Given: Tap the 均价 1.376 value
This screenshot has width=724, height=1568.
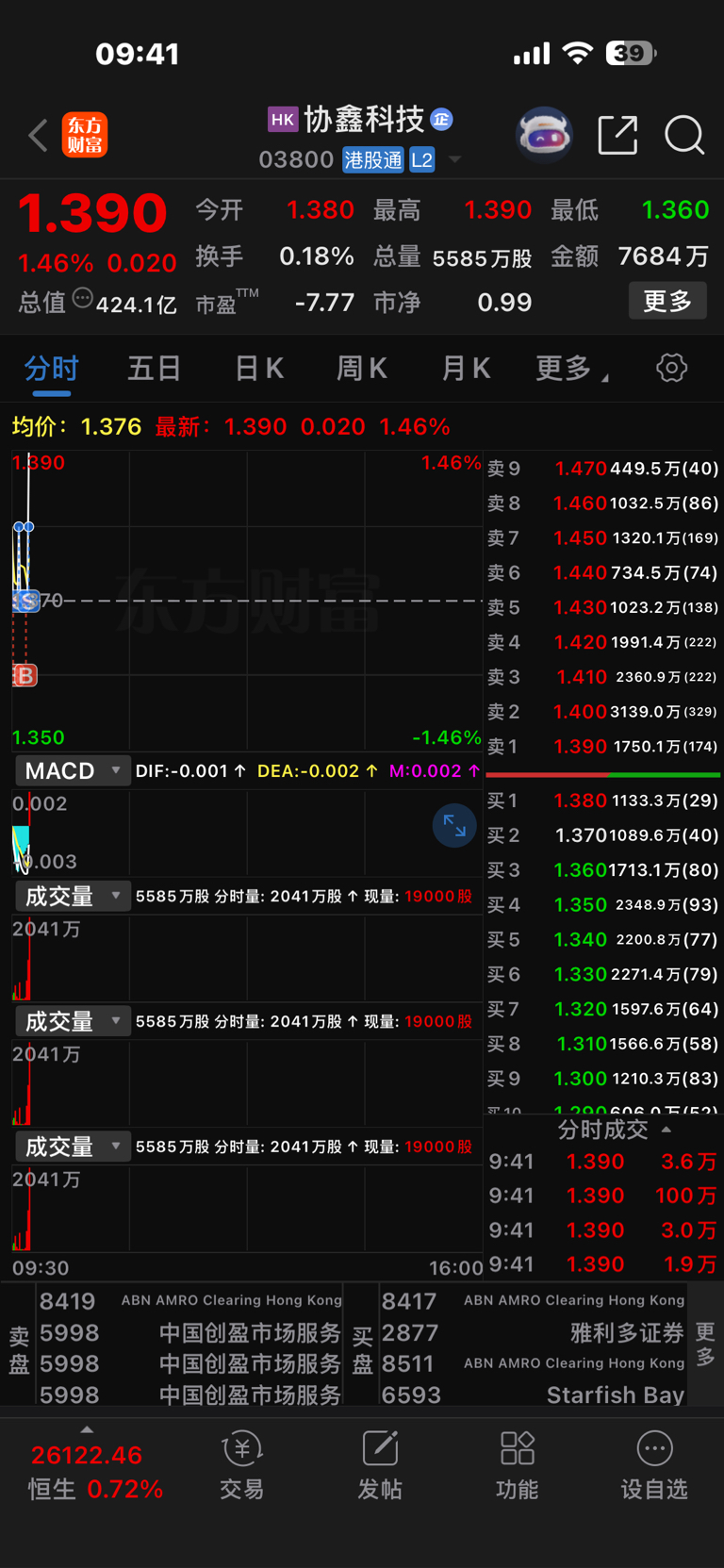Looking at the screenshot, I should pos(111,427).
